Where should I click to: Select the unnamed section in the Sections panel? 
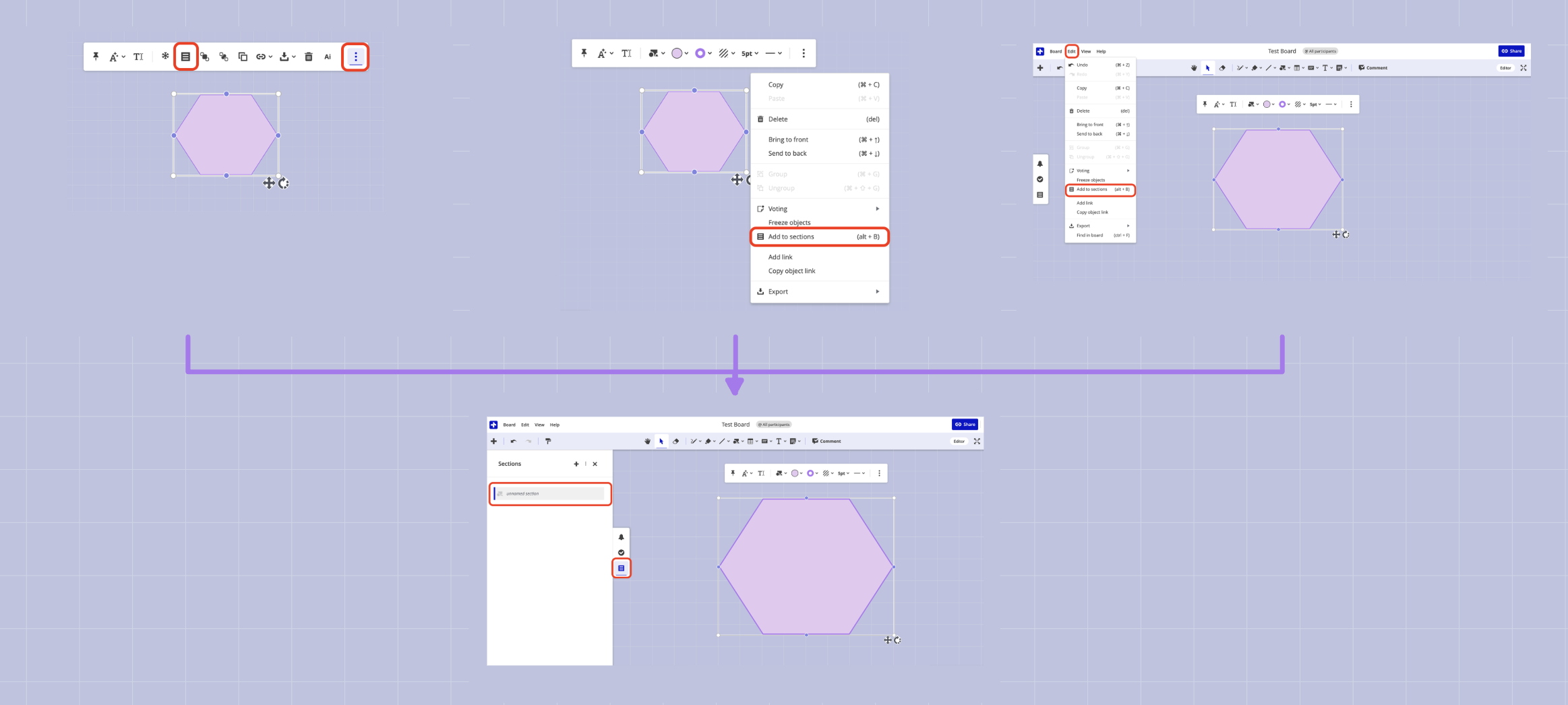(x=549, y=493)
